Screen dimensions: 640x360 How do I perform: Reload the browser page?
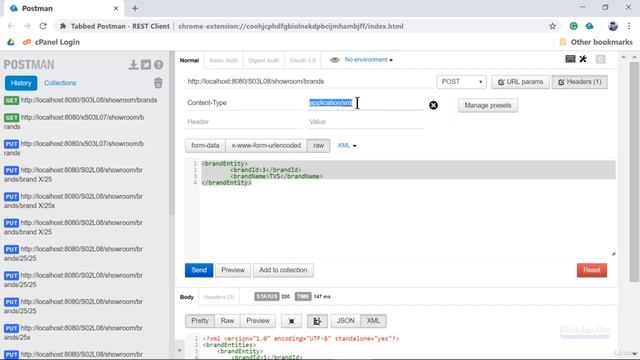[43, 26]
